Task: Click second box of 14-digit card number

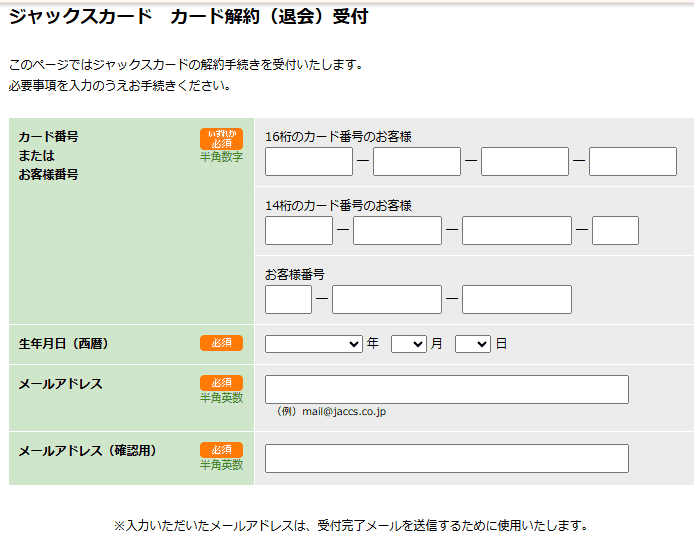Action: [x=397, y=231]
